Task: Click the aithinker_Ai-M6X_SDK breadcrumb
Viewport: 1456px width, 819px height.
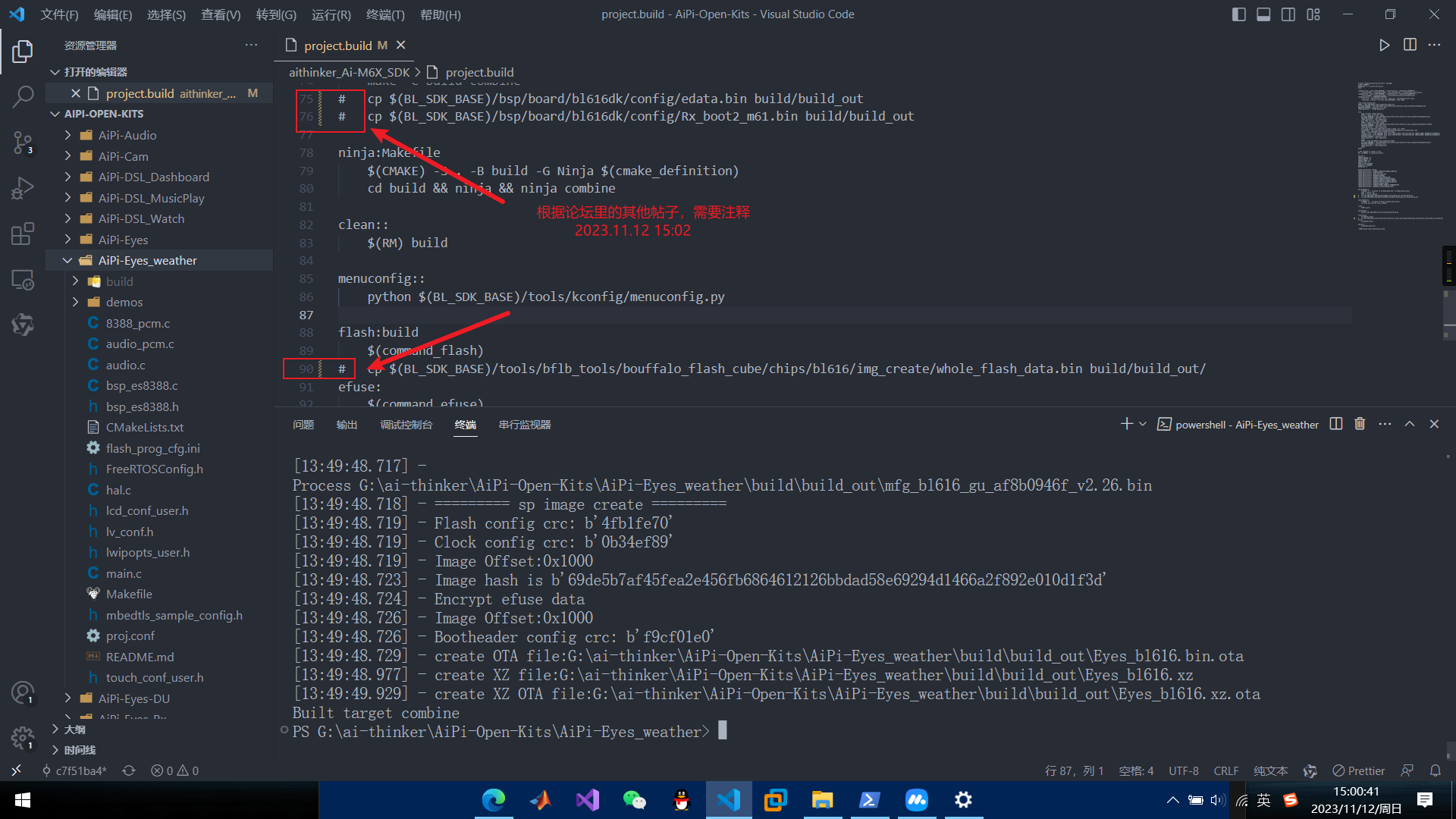Action: click(x=349, y=72)
